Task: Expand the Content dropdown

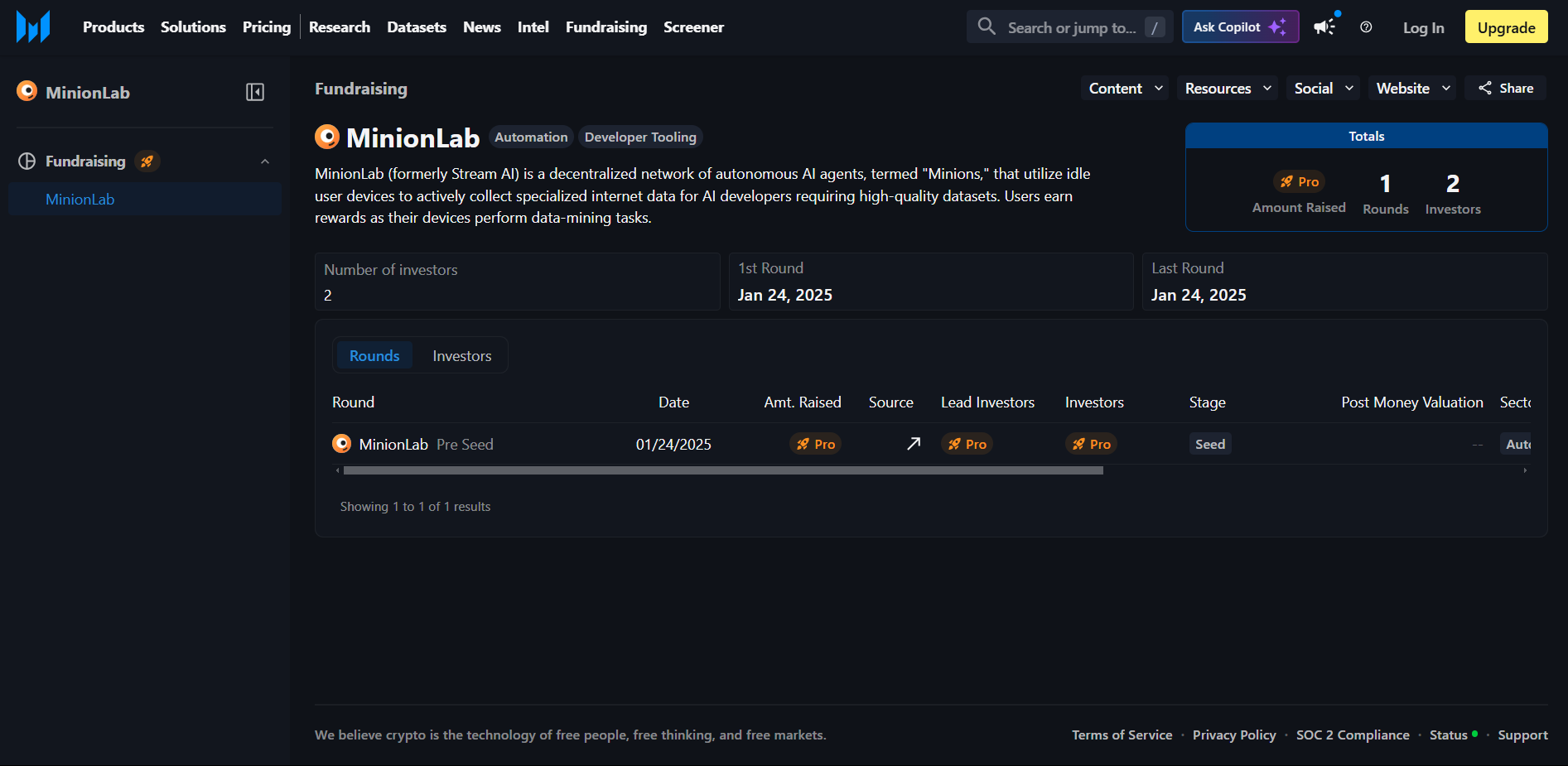Action: (x=1124, y=88)
